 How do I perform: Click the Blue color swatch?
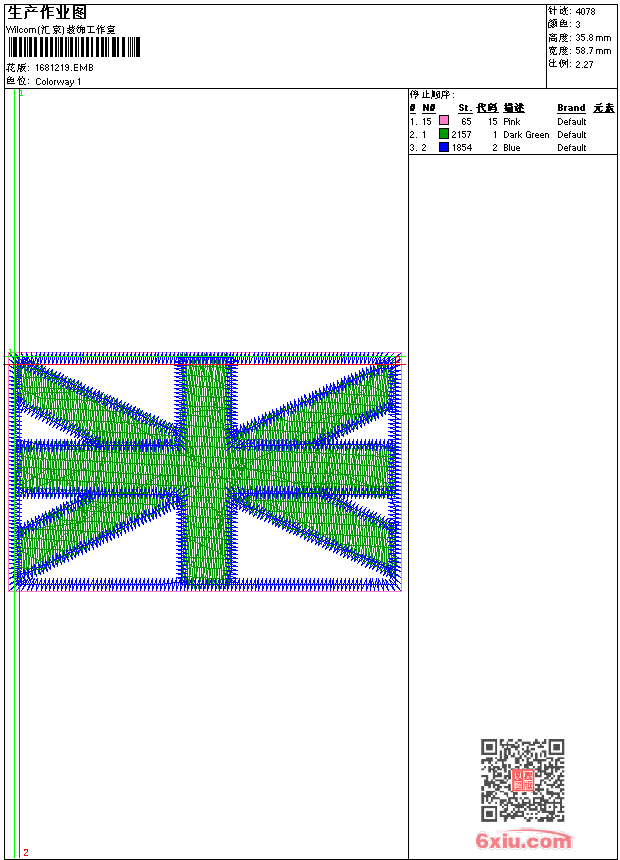tap(444, 147)
